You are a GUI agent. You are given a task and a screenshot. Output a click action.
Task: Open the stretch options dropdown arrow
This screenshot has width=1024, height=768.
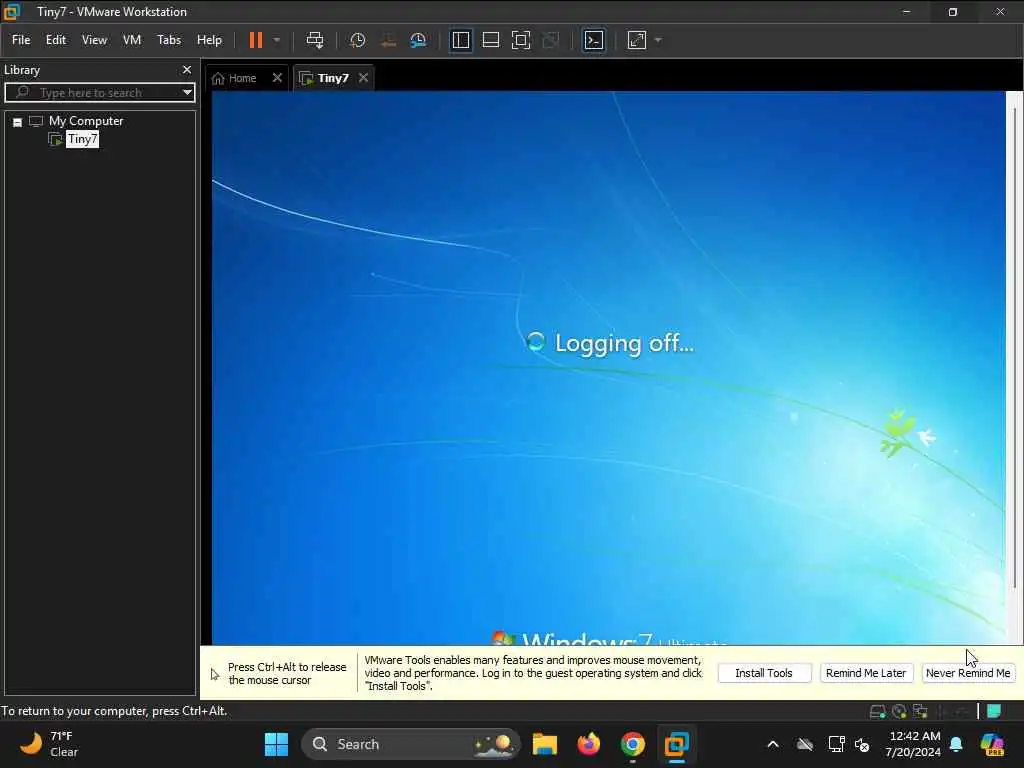tap(658, 40)
